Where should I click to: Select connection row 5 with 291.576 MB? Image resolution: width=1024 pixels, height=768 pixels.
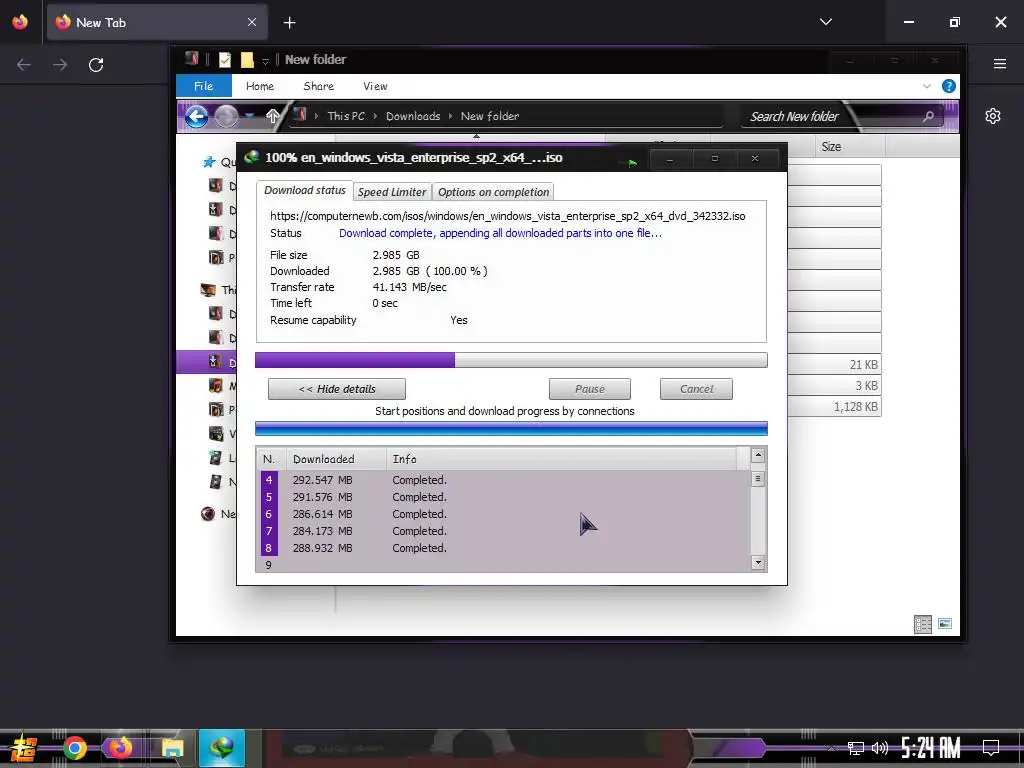(x=504, y=497)
